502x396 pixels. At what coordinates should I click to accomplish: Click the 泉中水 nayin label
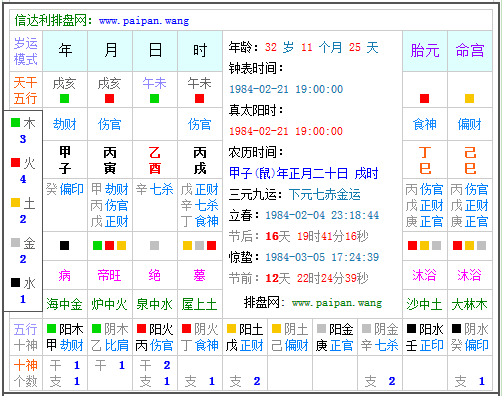point(154,304)
